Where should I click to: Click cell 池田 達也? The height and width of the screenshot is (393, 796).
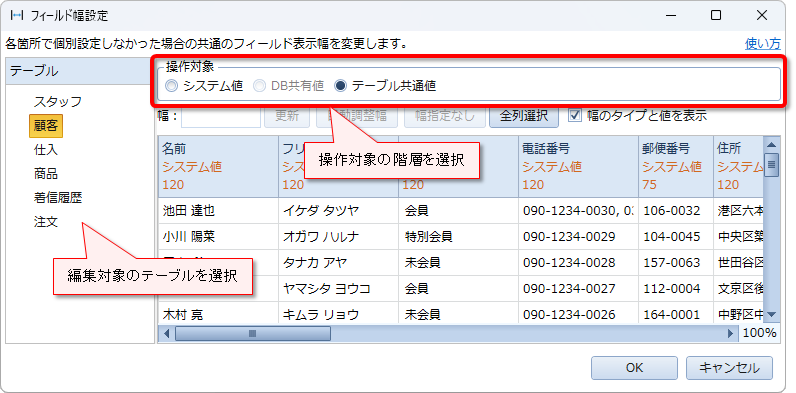click(x=218, y=211)
